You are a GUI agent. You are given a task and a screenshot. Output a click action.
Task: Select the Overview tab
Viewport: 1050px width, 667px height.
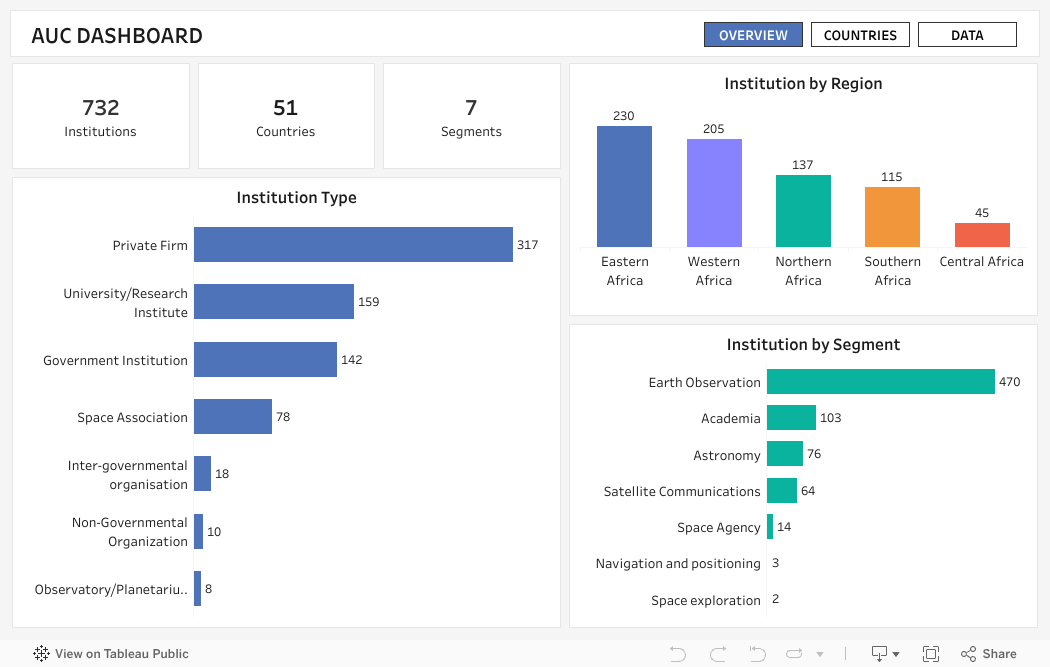[753, 35]
